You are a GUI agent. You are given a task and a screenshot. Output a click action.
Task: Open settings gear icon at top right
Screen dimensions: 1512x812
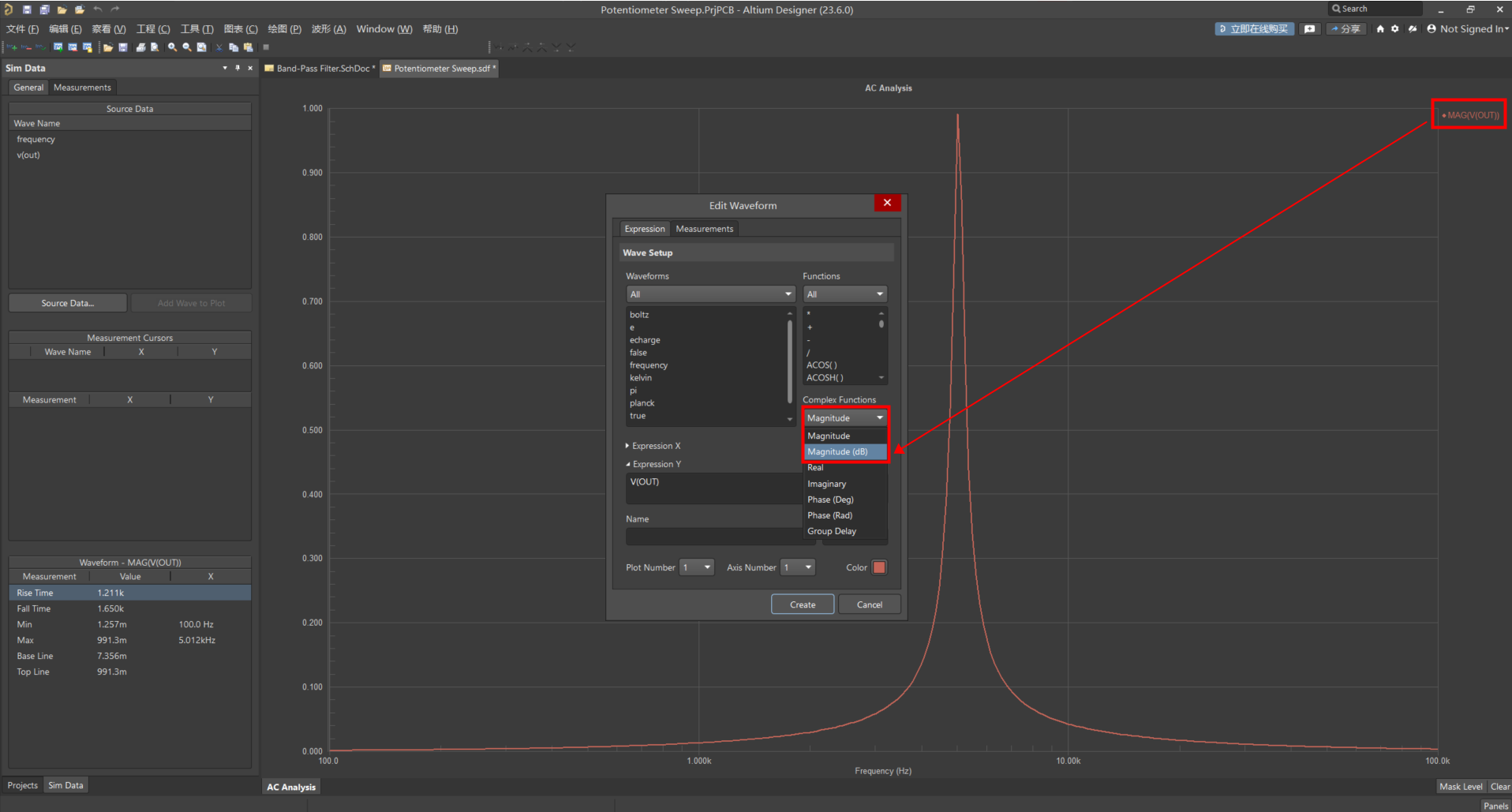tap(1395, 29)
